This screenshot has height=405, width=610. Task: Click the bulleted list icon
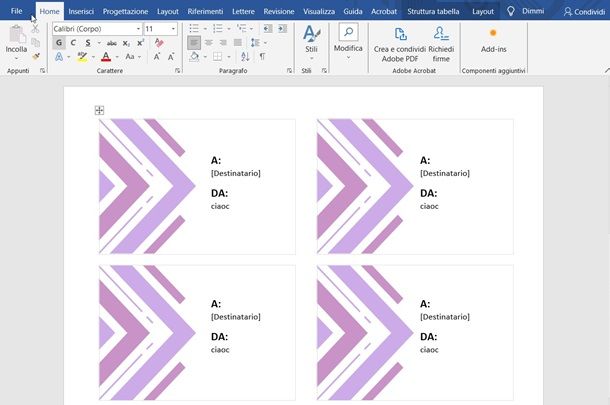194,28
